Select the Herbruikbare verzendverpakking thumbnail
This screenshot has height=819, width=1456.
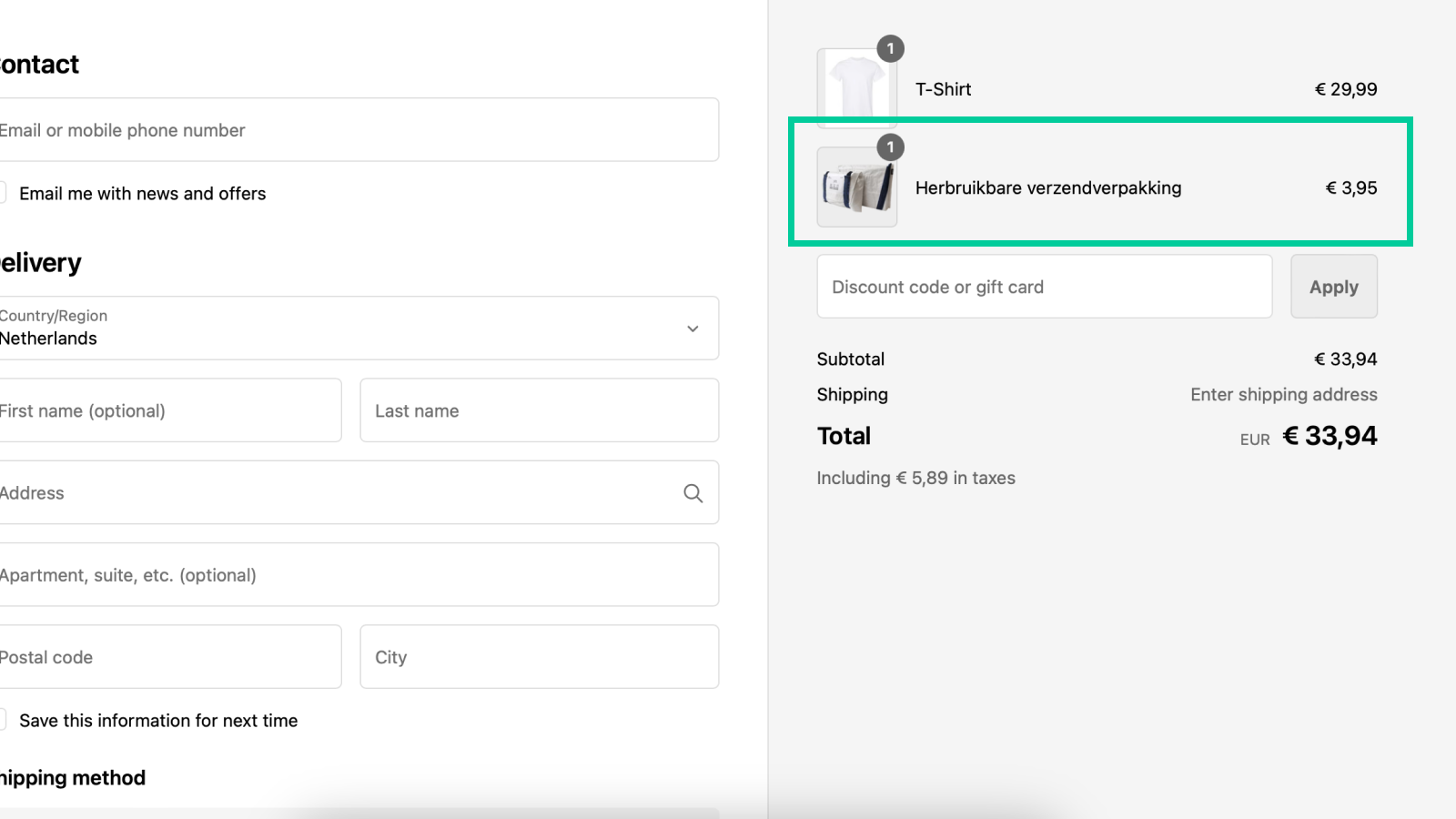[x=855, y=187]
